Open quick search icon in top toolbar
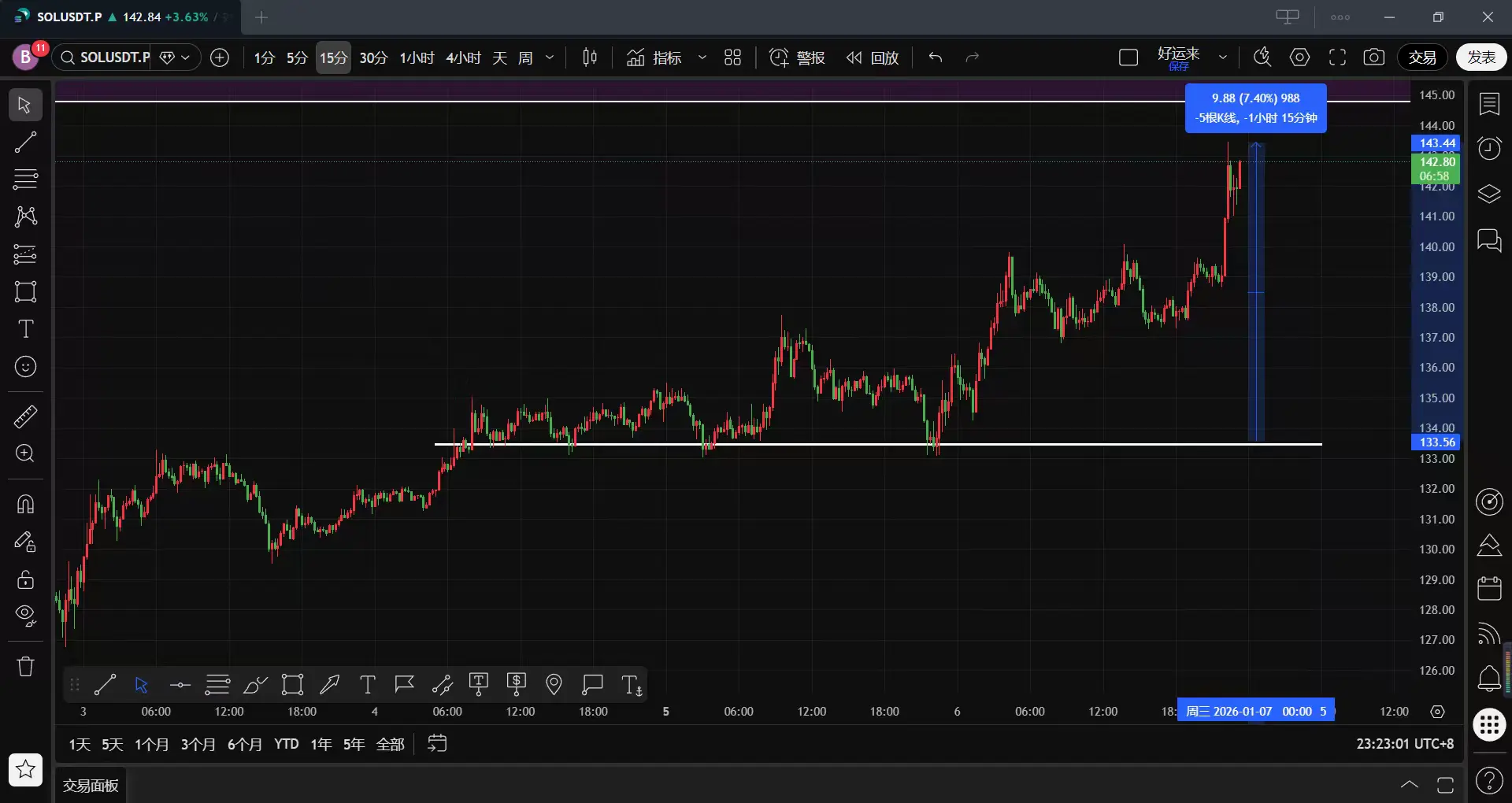1512x803 pixels. coord(1262,57)
